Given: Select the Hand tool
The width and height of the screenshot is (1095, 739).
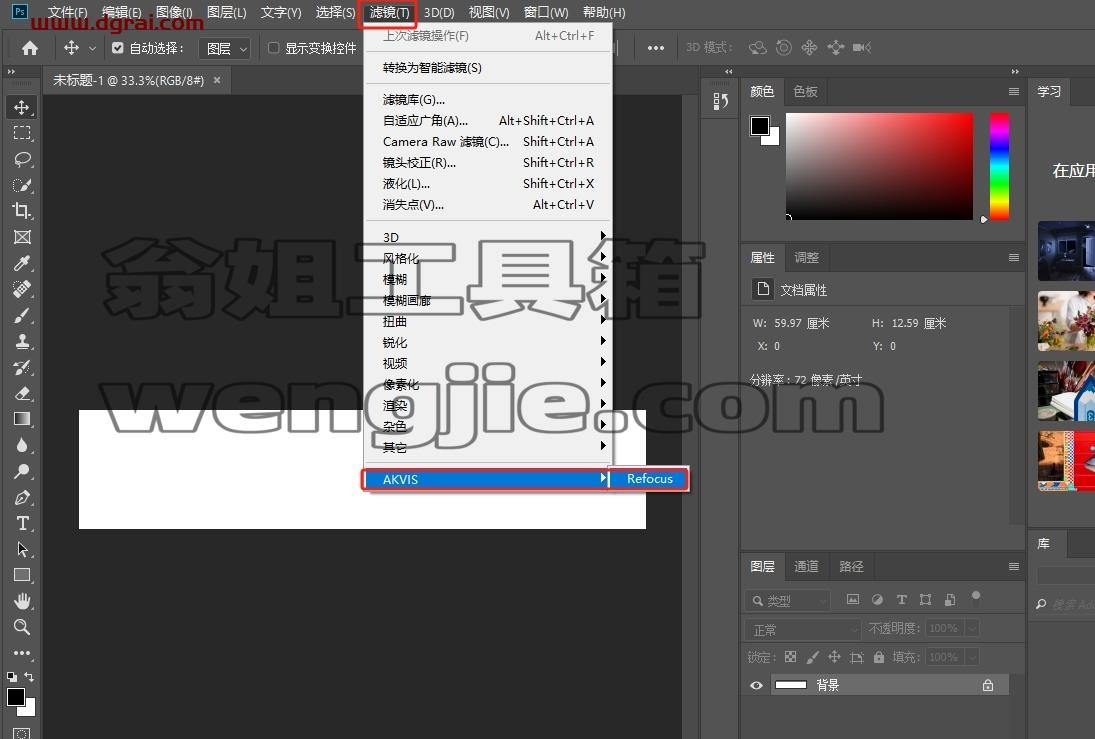Looking at the screenshot, I should 22,601.
